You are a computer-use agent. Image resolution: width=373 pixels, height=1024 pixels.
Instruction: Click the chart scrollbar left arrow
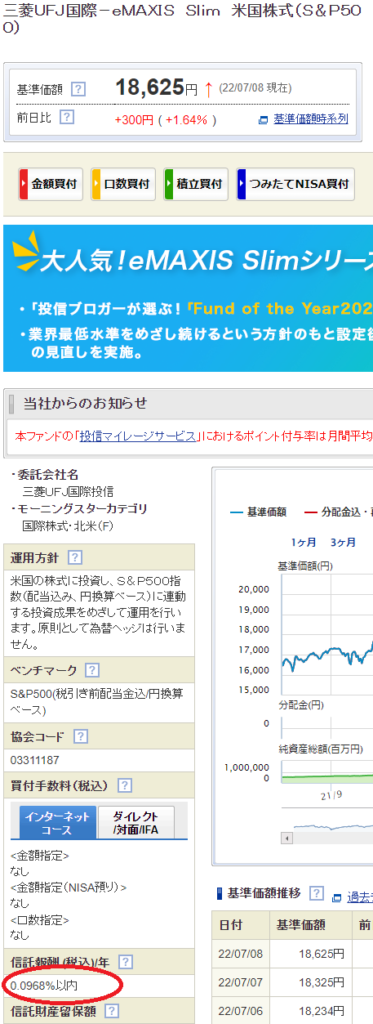(287, 838)
